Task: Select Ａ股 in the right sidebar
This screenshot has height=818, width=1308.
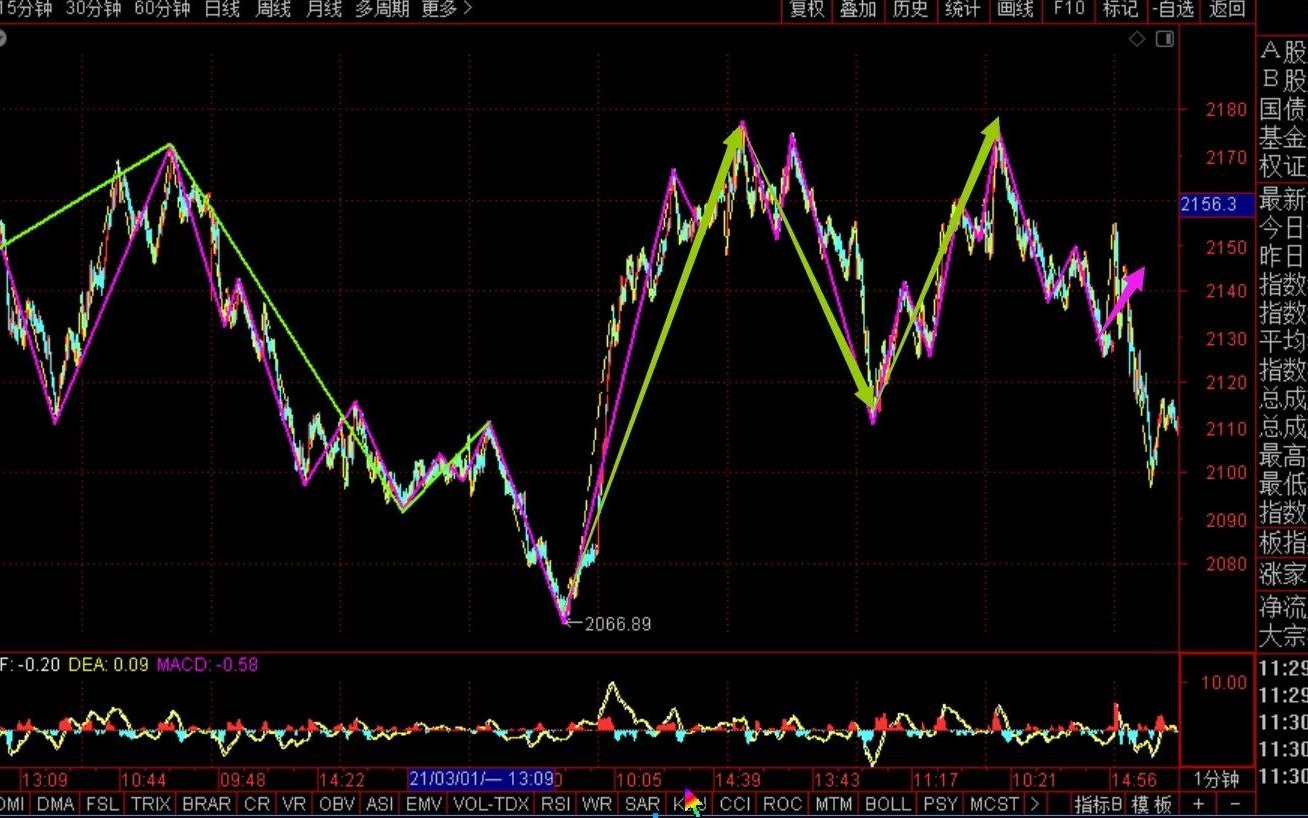Action: 1283,51
